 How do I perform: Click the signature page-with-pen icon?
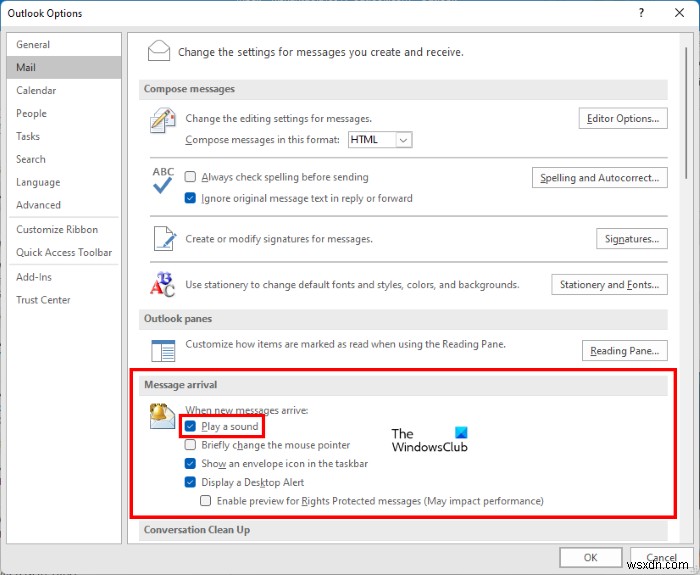point(164,238)
